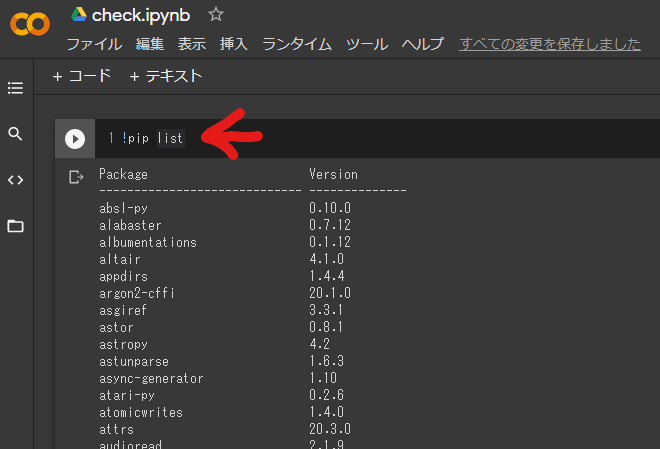Open the ヘルプ menu

click(423, 44)
